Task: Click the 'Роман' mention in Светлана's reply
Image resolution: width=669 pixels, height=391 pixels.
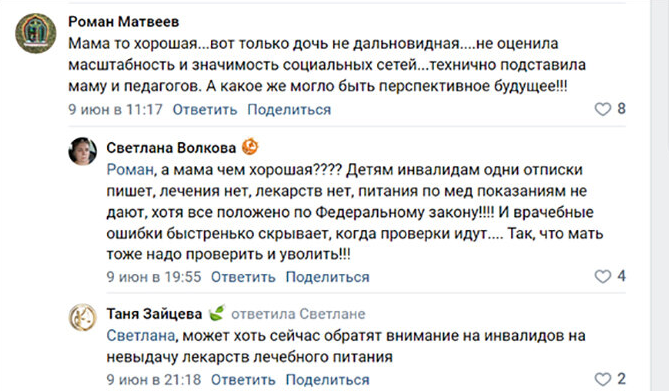Action: [x=130, y=170]
